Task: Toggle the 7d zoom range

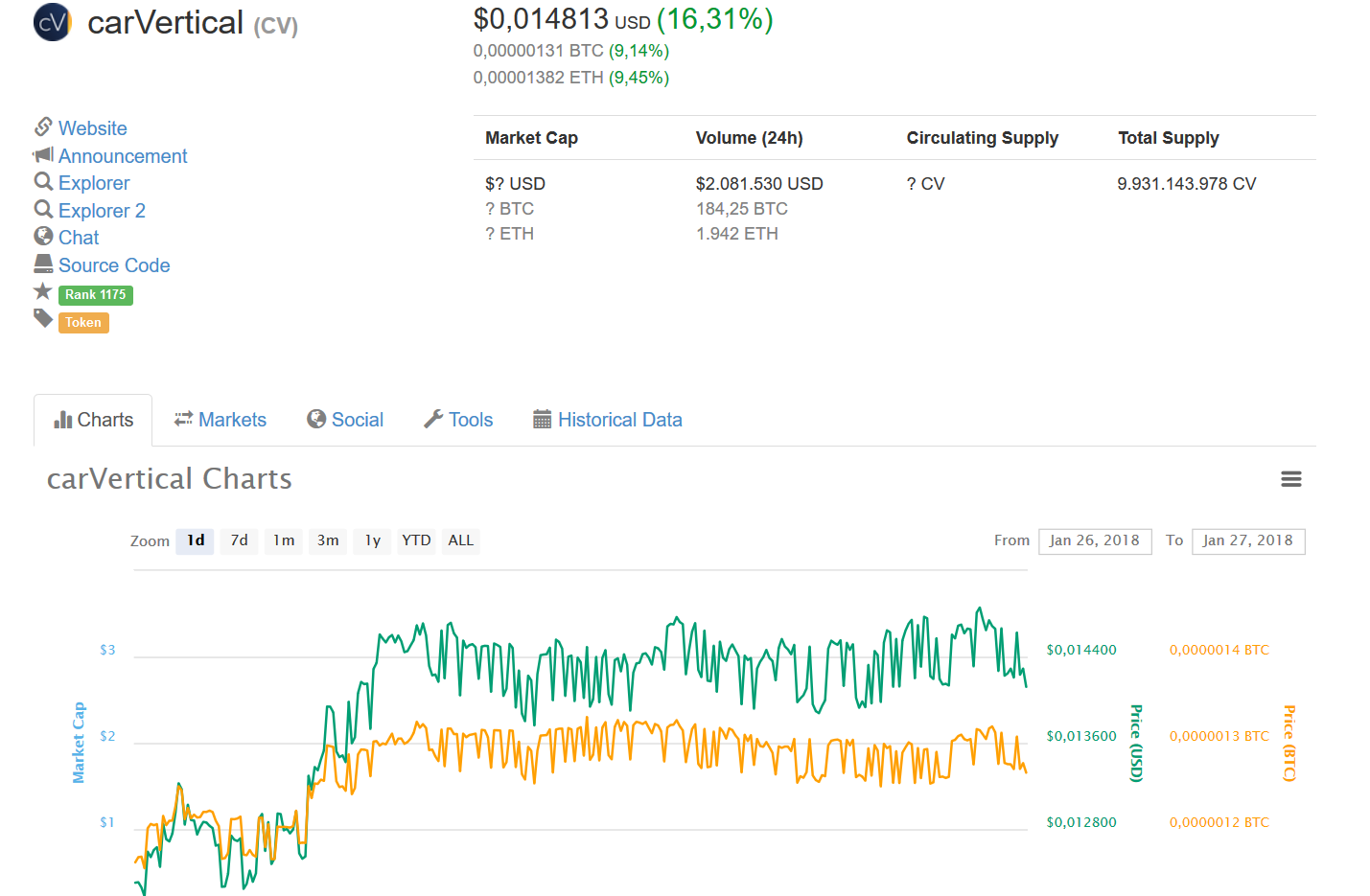Action: coord(239,540)
